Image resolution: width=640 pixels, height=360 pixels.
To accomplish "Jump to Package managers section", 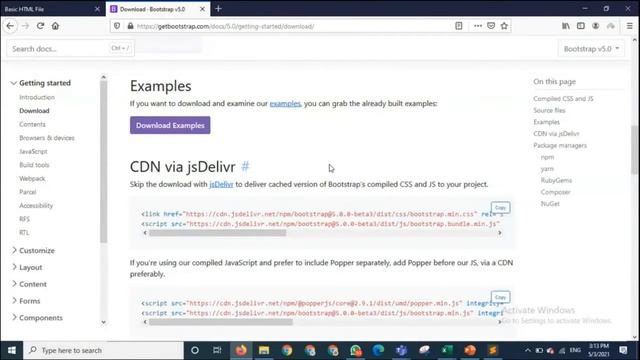I will [560, 145].
